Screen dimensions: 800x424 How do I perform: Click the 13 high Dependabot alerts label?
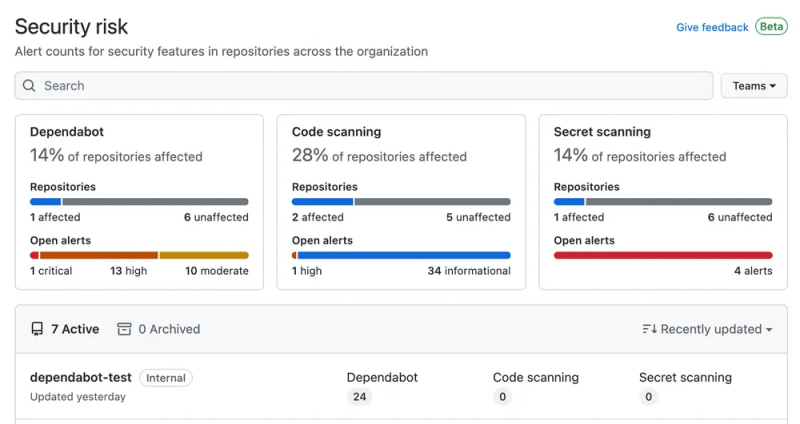click(128, 271)
